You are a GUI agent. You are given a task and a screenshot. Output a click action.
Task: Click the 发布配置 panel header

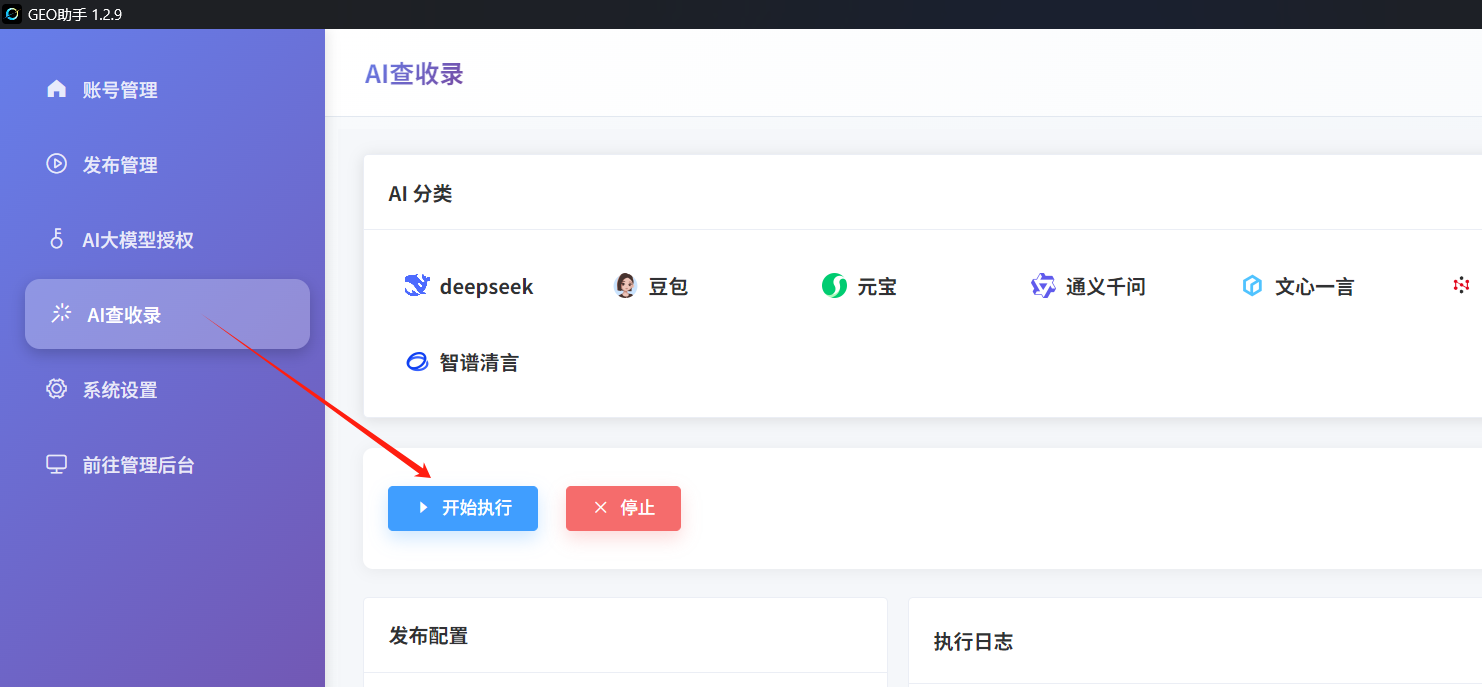point(428,635)
